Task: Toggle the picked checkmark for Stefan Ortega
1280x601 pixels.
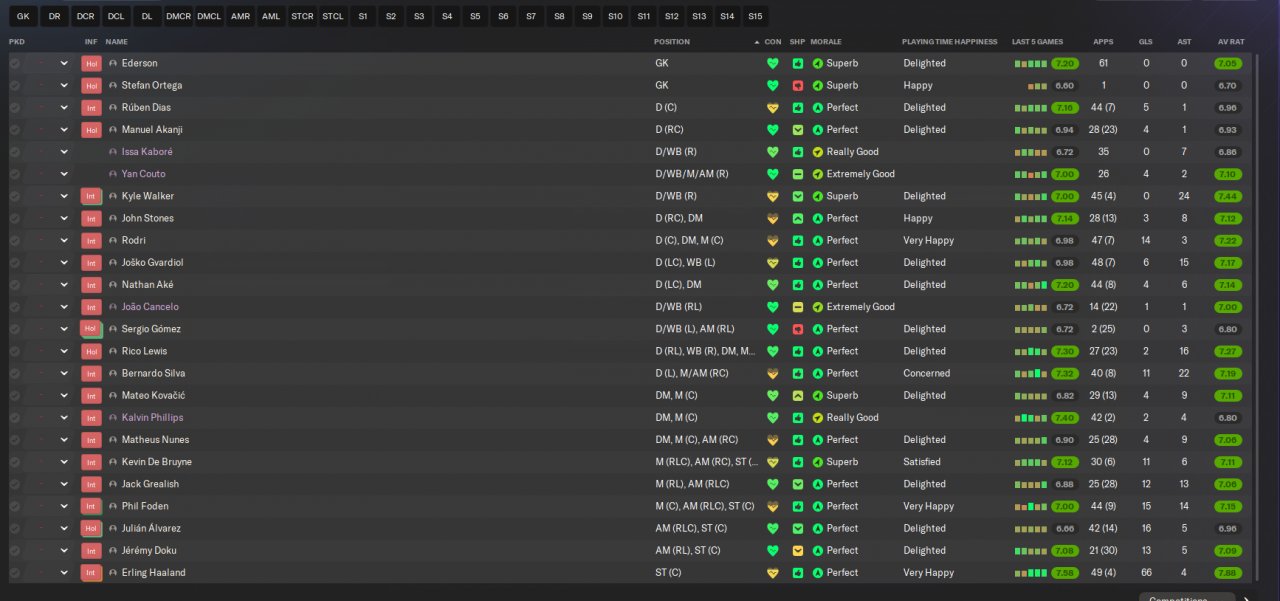Action: point(15,85)
